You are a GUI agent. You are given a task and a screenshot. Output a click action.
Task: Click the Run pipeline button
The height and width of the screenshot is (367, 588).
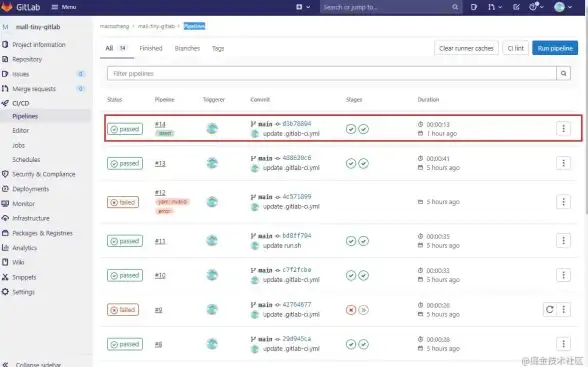pyautogui.click(x=555, y=48)
